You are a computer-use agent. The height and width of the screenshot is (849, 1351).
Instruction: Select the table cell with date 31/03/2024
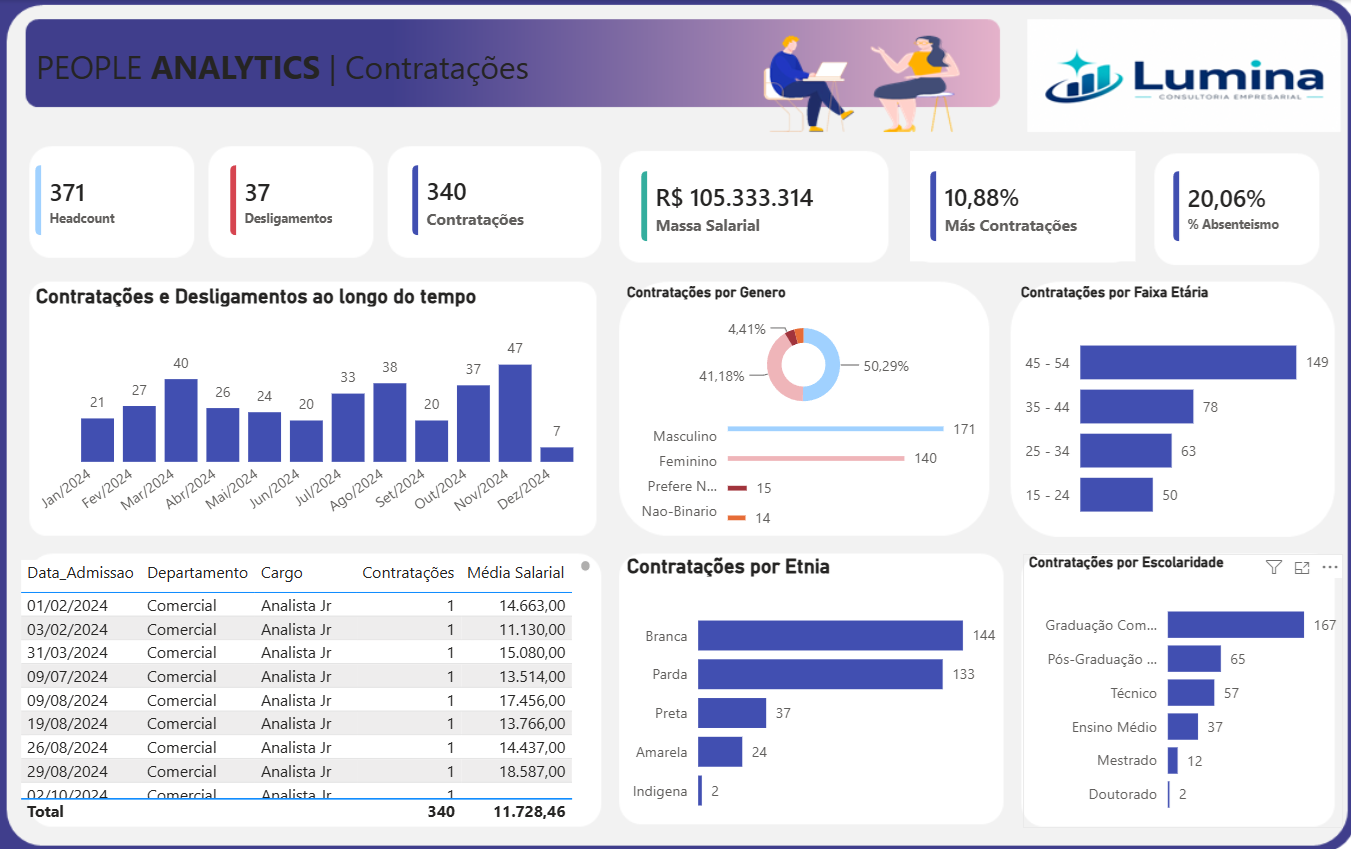click(x=67, y=652)
